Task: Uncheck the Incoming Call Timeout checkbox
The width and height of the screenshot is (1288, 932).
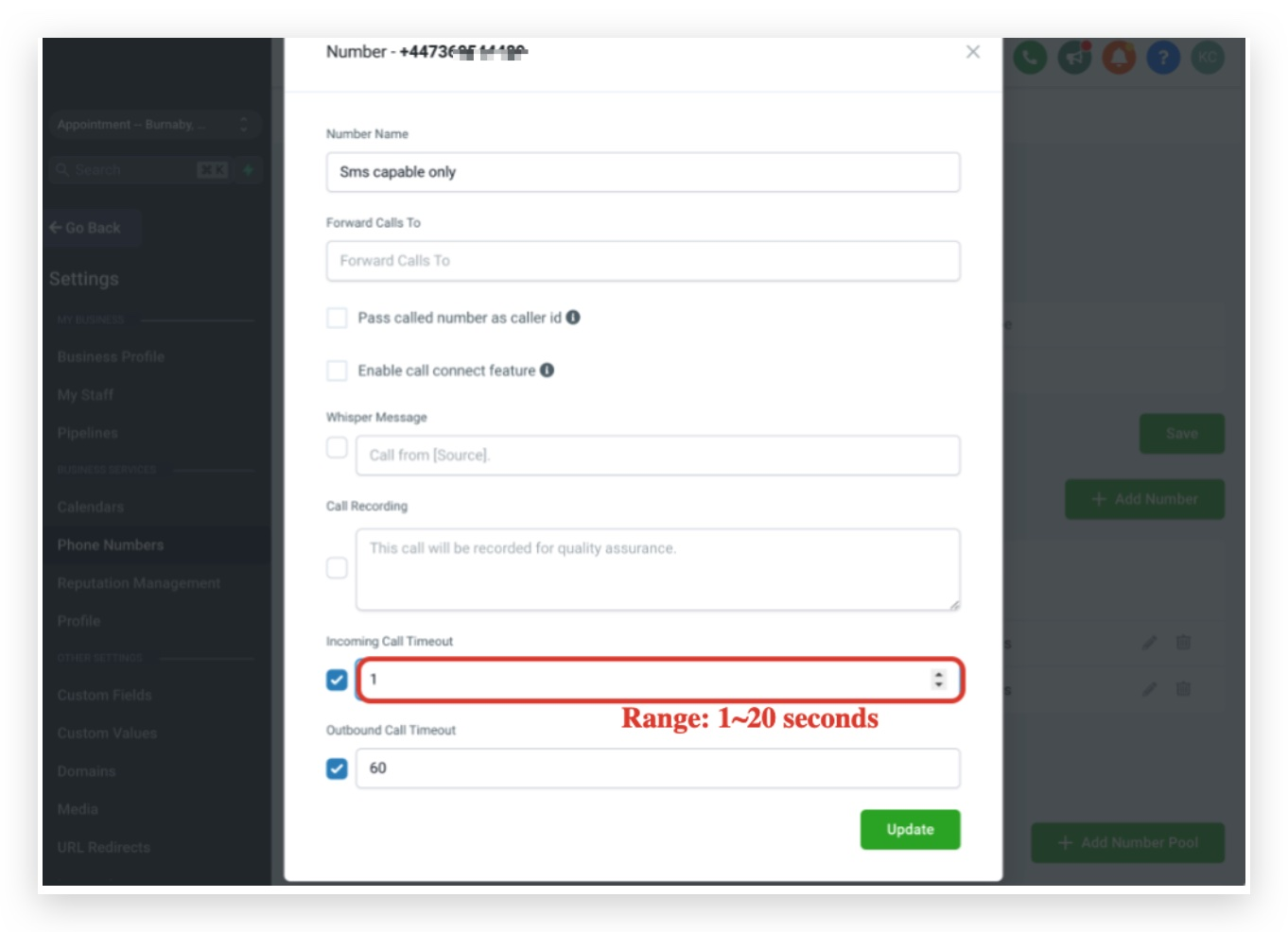Action: [x=337, y=680]
